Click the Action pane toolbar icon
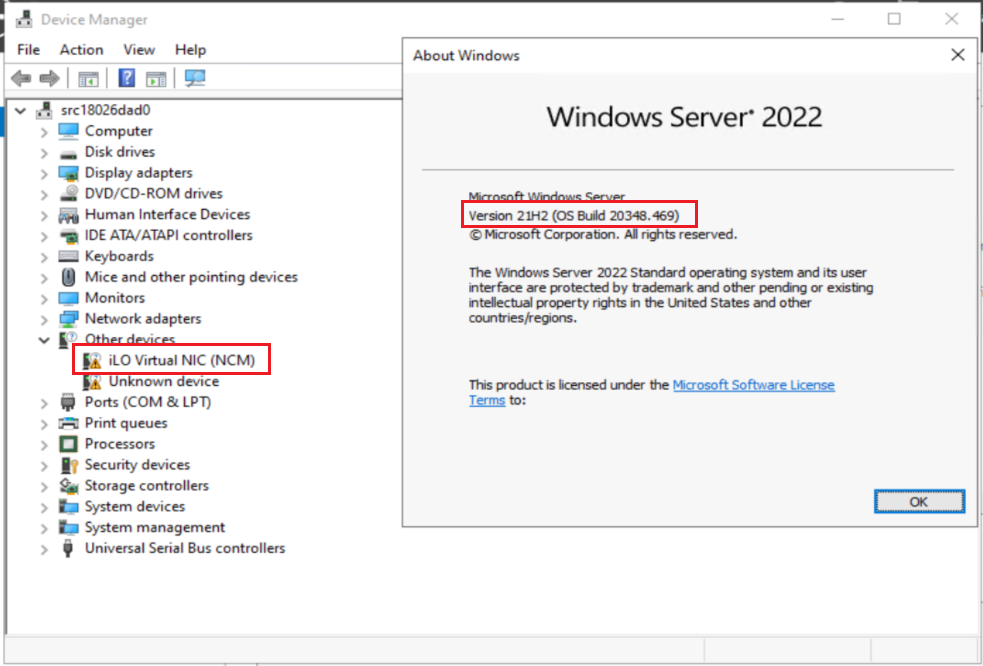 [x=156, y=79]
